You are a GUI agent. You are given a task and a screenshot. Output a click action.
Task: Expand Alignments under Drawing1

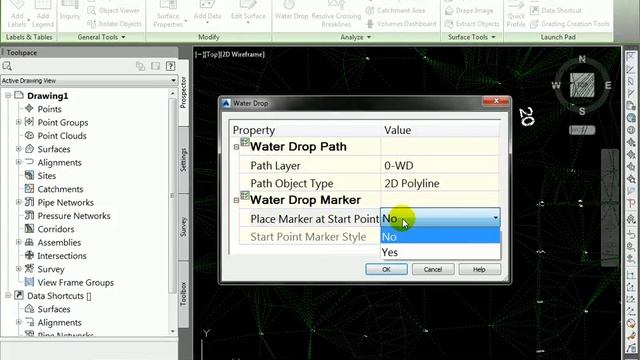coord(18,162)
